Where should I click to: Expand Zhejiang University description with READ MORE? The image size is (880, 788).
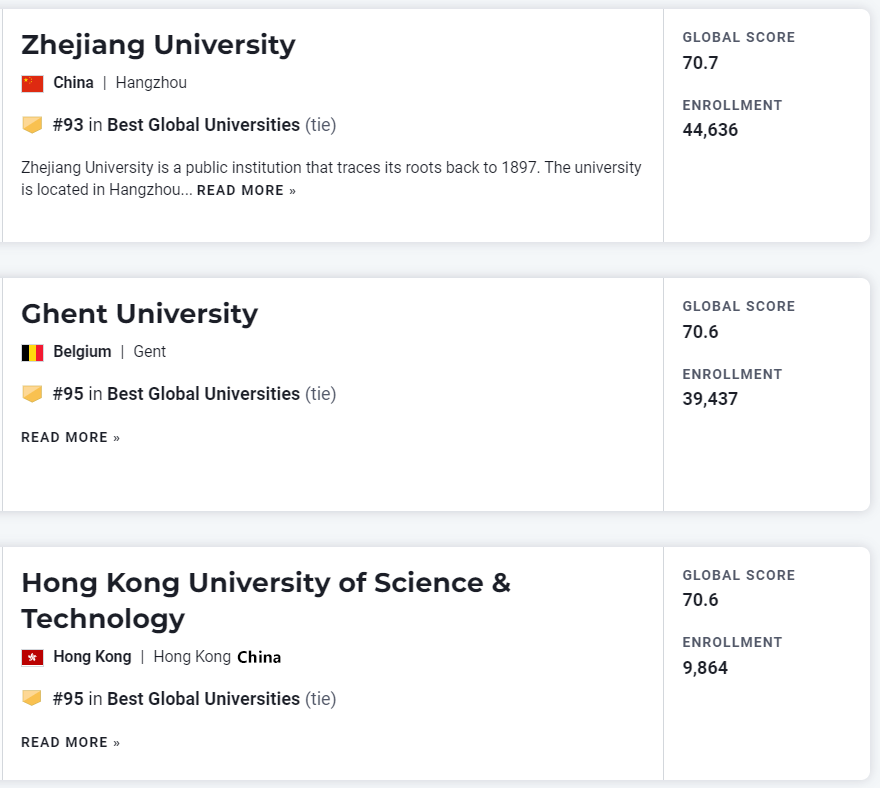(246, 190)
